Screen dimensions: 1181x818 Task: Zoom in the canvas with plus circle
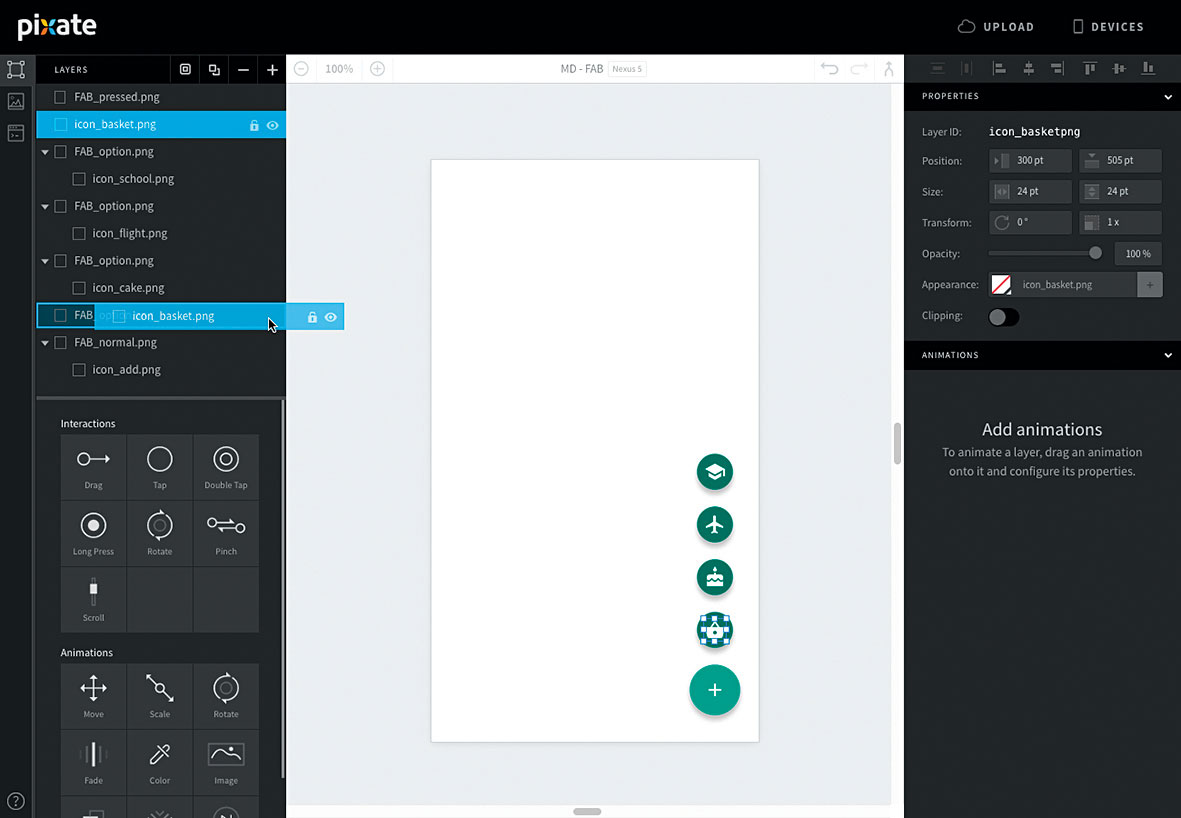(x=377, y=69)
